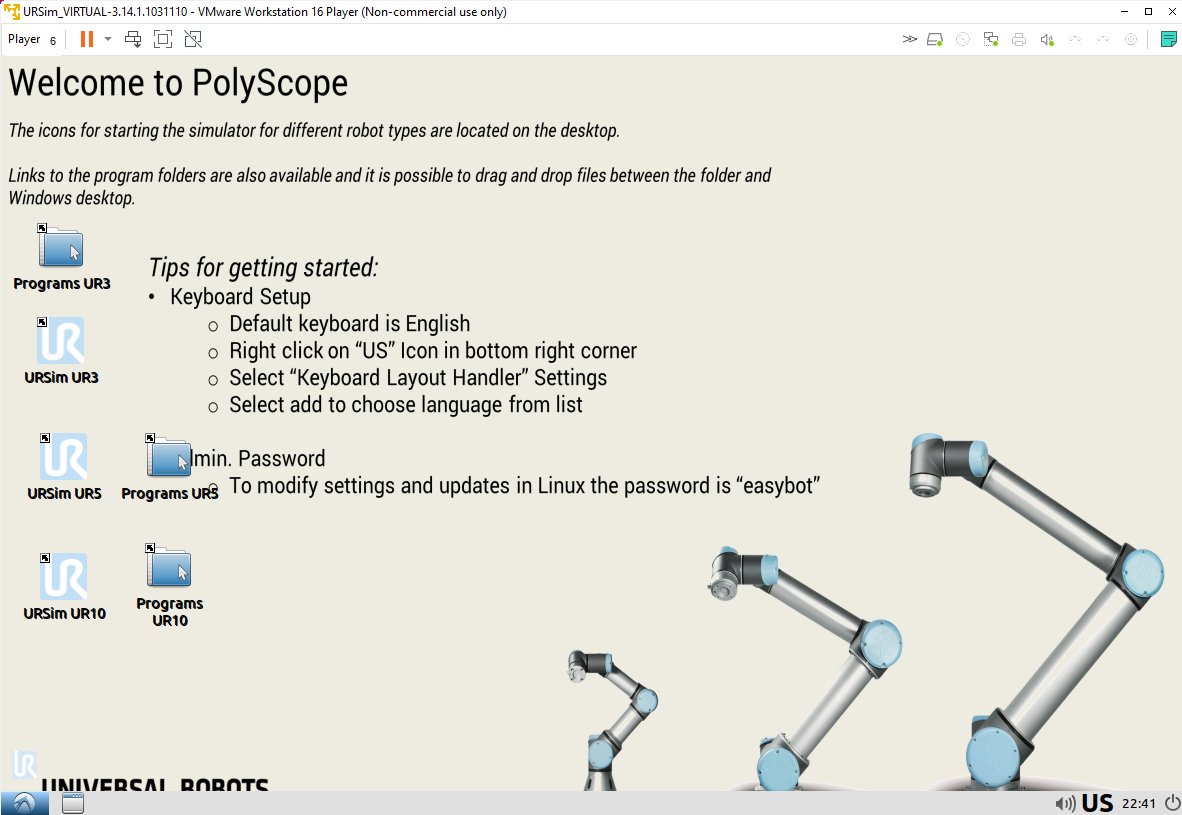
Task: Click the VMware window title text
Action: [265, 11]
